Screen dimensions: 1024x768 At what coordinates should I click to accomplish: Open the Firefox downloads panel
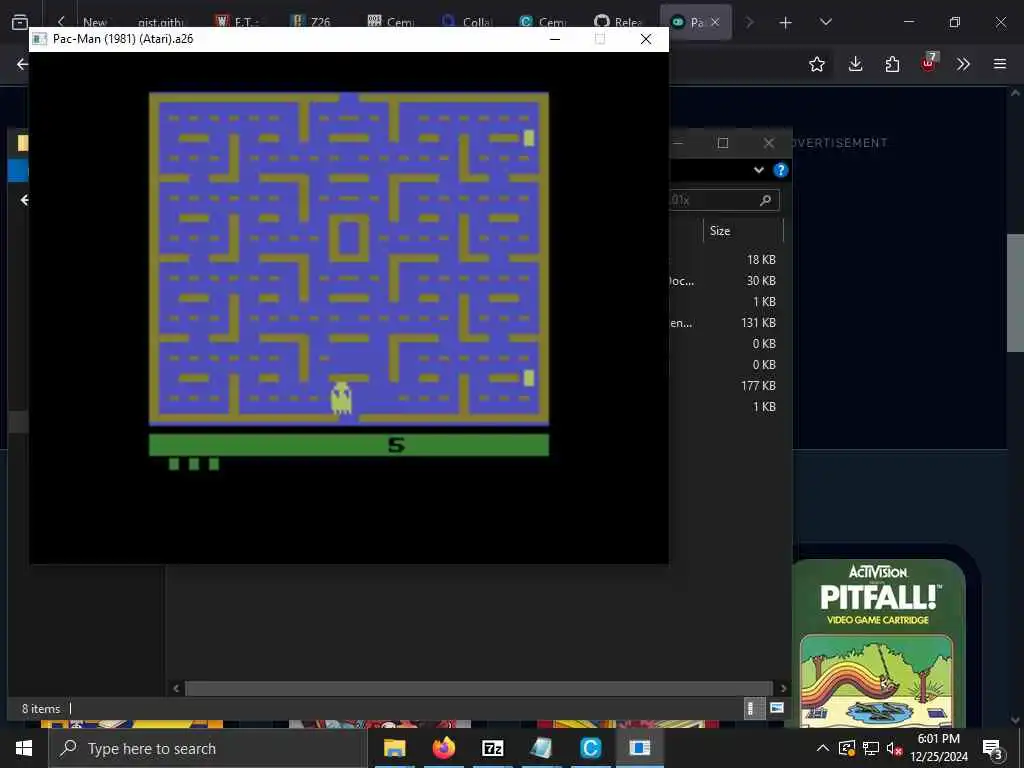(x=856, y=64)
